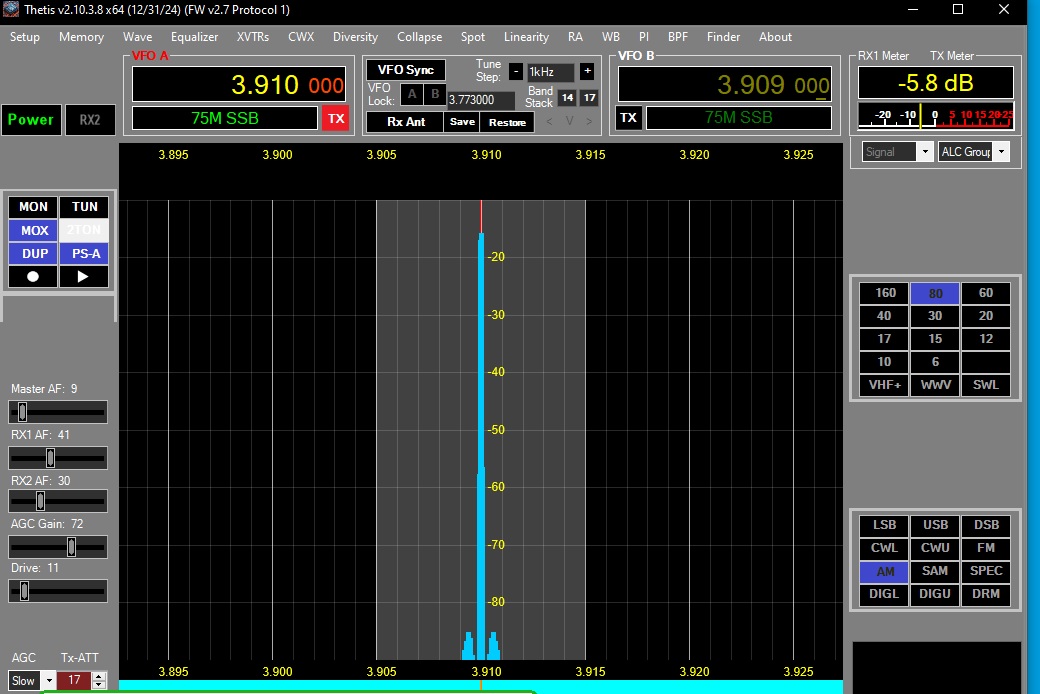The height and width of the screenshot is (694, 1040).
Task: Click the Rx Ant button
Action: point(406,122)
